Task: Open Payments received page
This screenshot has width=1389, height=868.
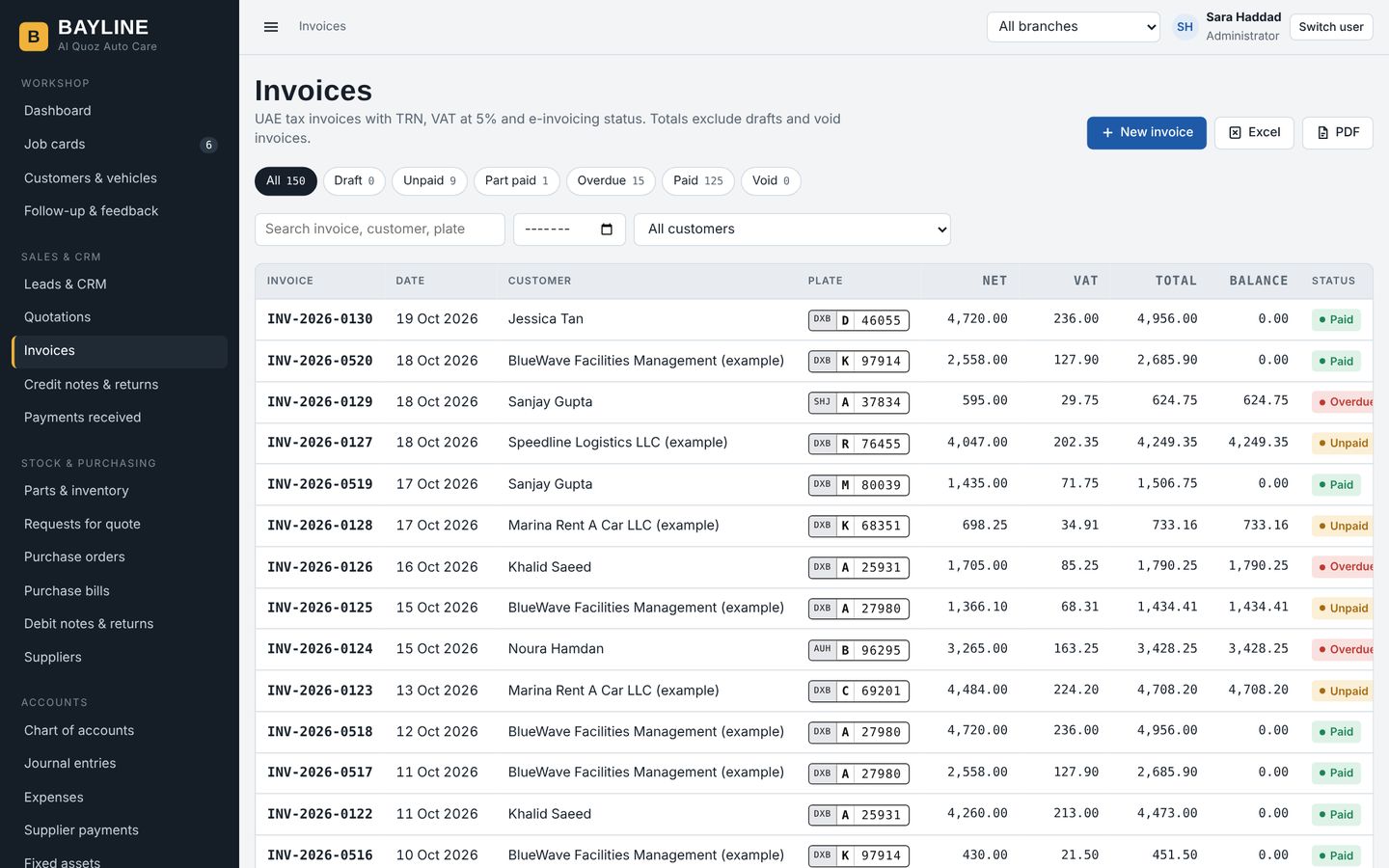Action: (x=120, y=418)
